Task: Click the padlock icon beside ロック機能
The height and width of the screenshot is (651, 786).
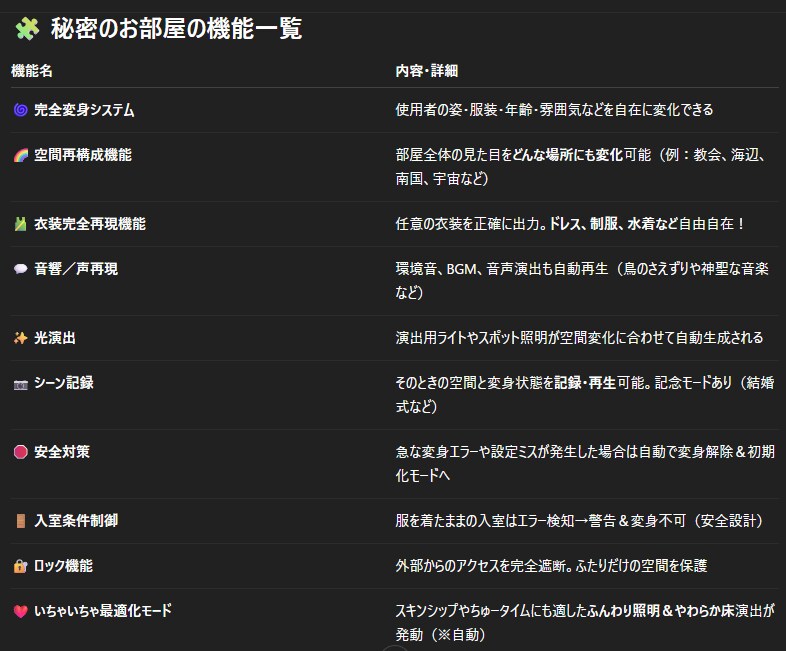Action: click(20, 566)
